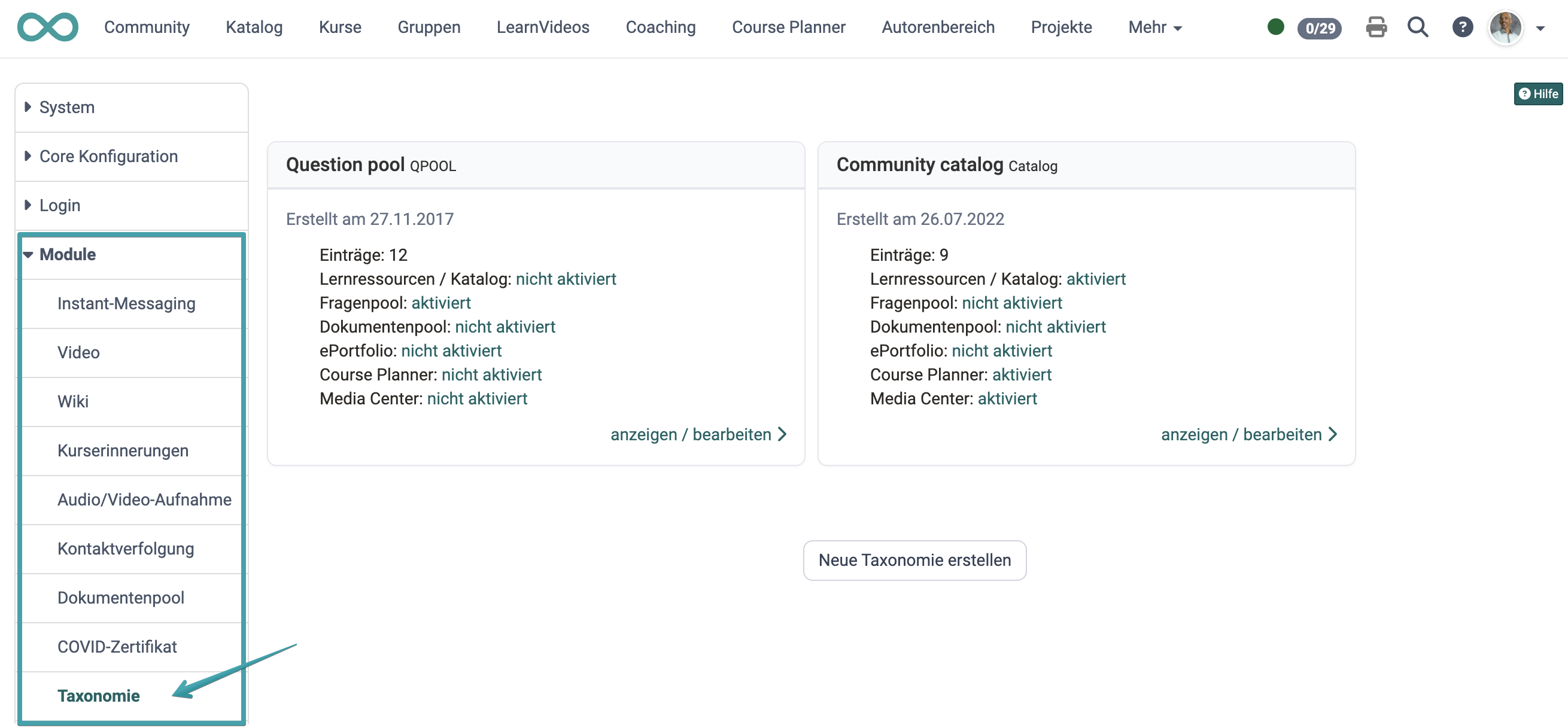The width and height of the screenshot is (1568, 728).
Task: Click 'Einträge: 9' in Community catalog
Action: (x=909, y=255)
